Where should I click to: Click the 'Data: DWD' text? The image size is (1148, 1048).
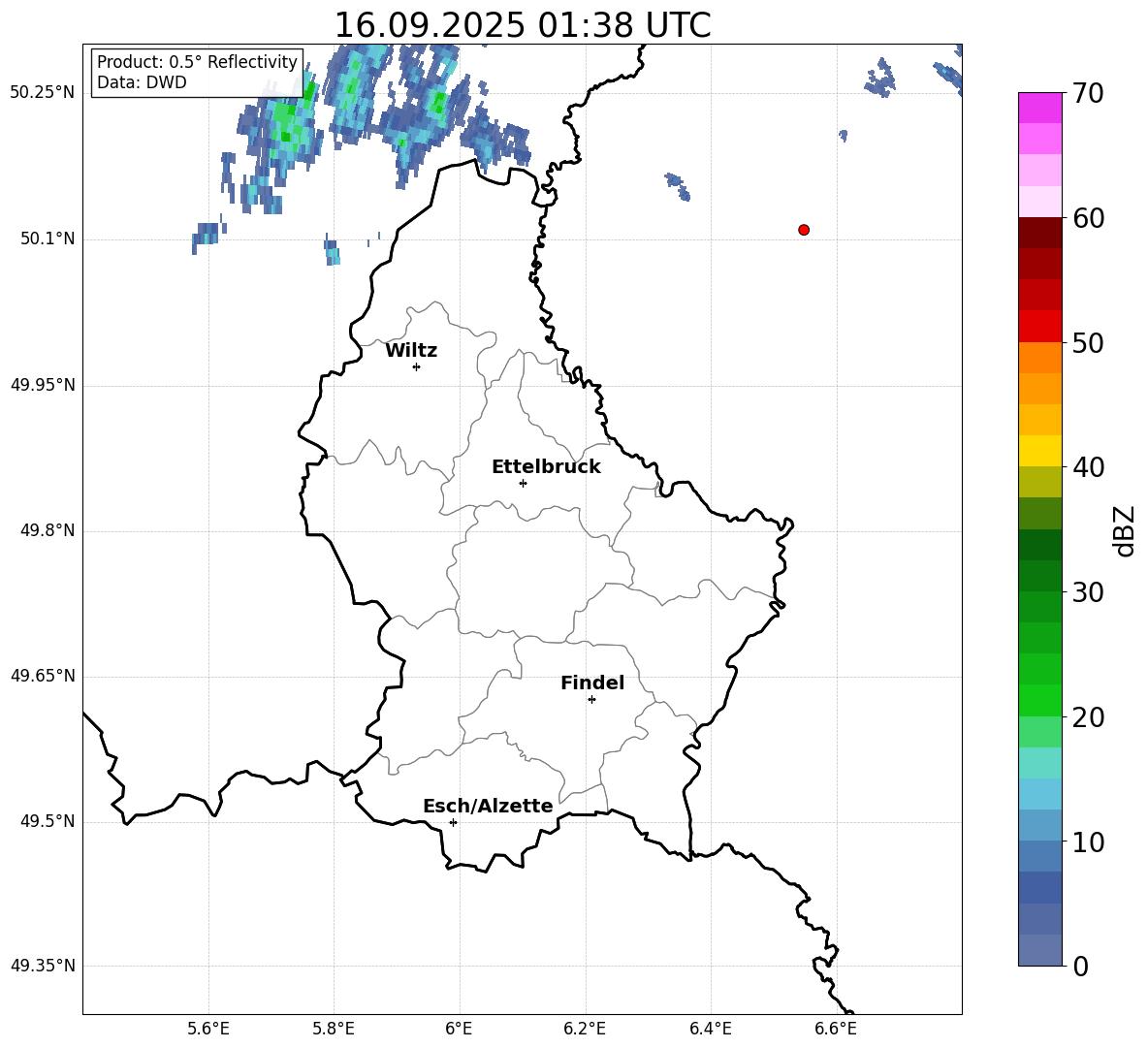coord(142,82)
